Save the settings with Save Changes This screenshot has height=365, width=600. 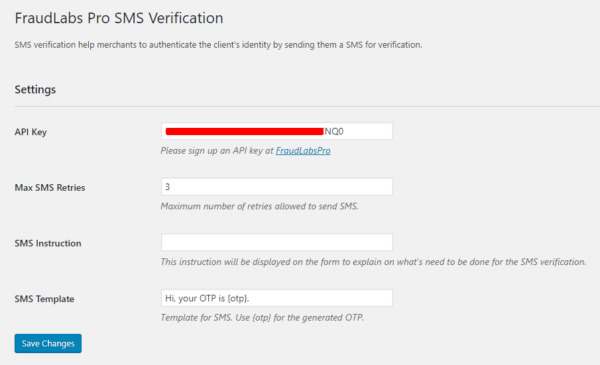point(48,344)
